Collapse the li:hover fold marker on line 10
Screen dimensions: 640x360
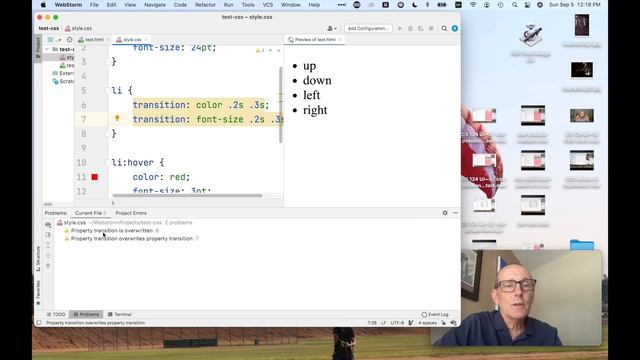tap(109, 162)
